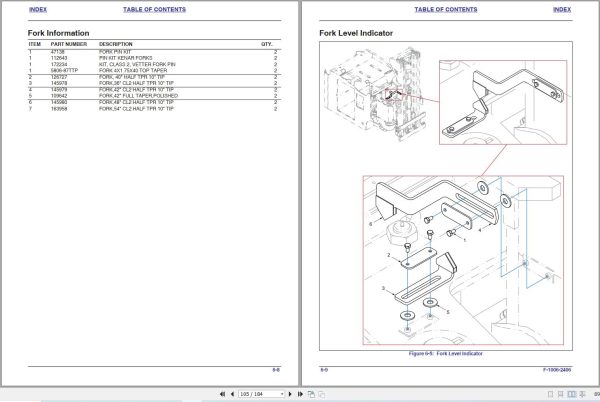
Task: Jump to the last page
Action: (x=300, y=394)
